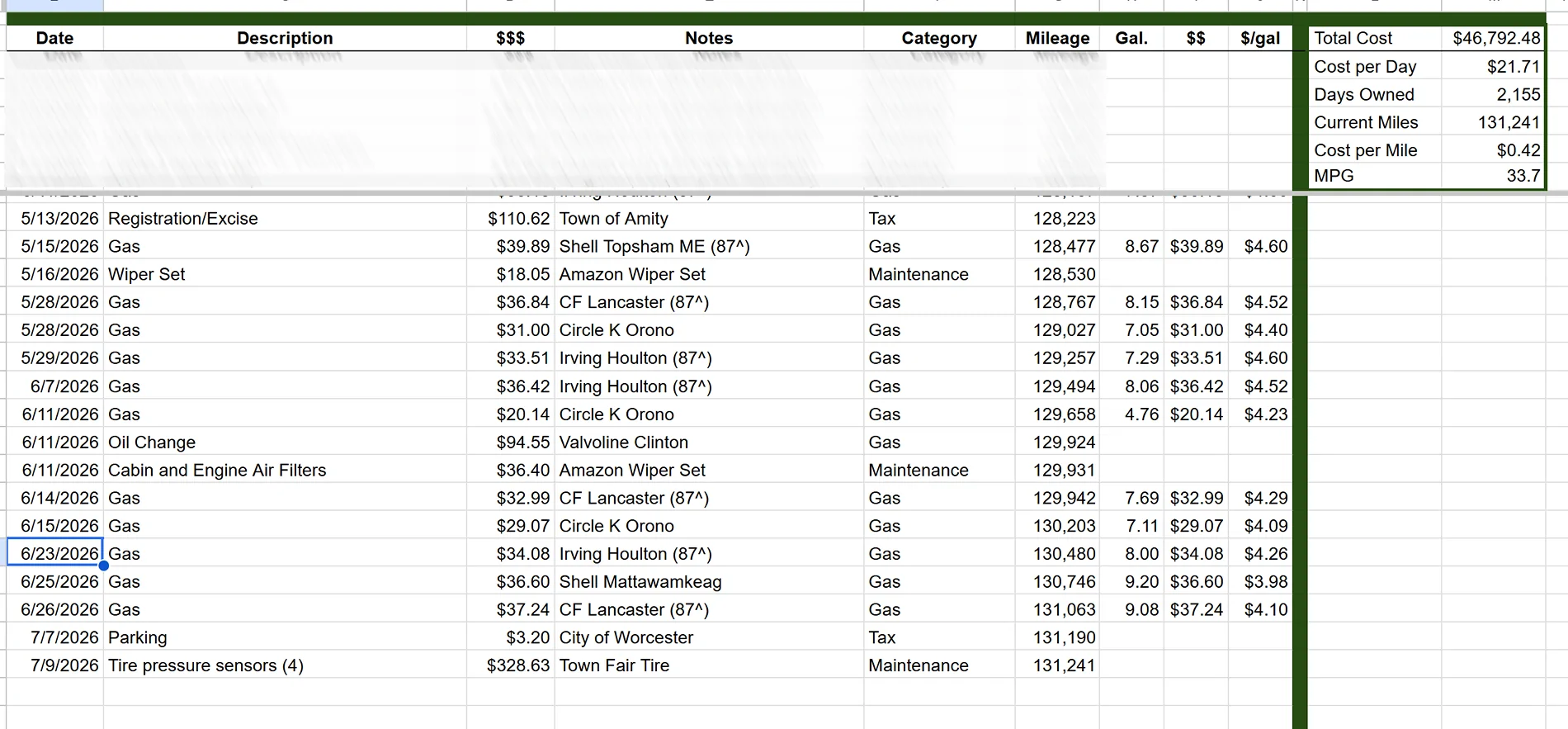Select the Cost per Day value cell
The height and width of the screenshot is (729, 1568).
(x=1494, y=66)
